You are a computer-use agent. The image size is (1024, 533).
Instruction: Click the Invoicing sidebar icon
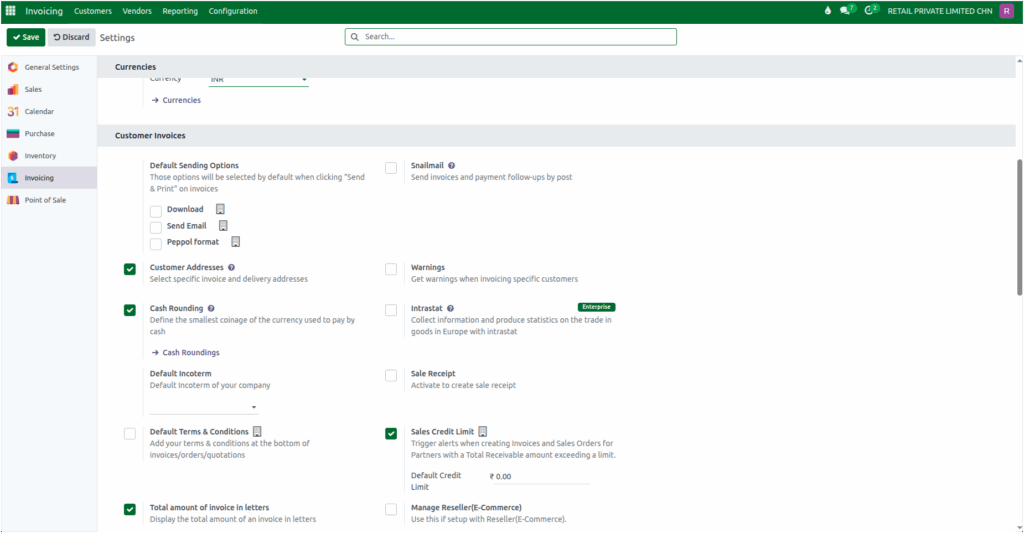[x=13, y=178]
